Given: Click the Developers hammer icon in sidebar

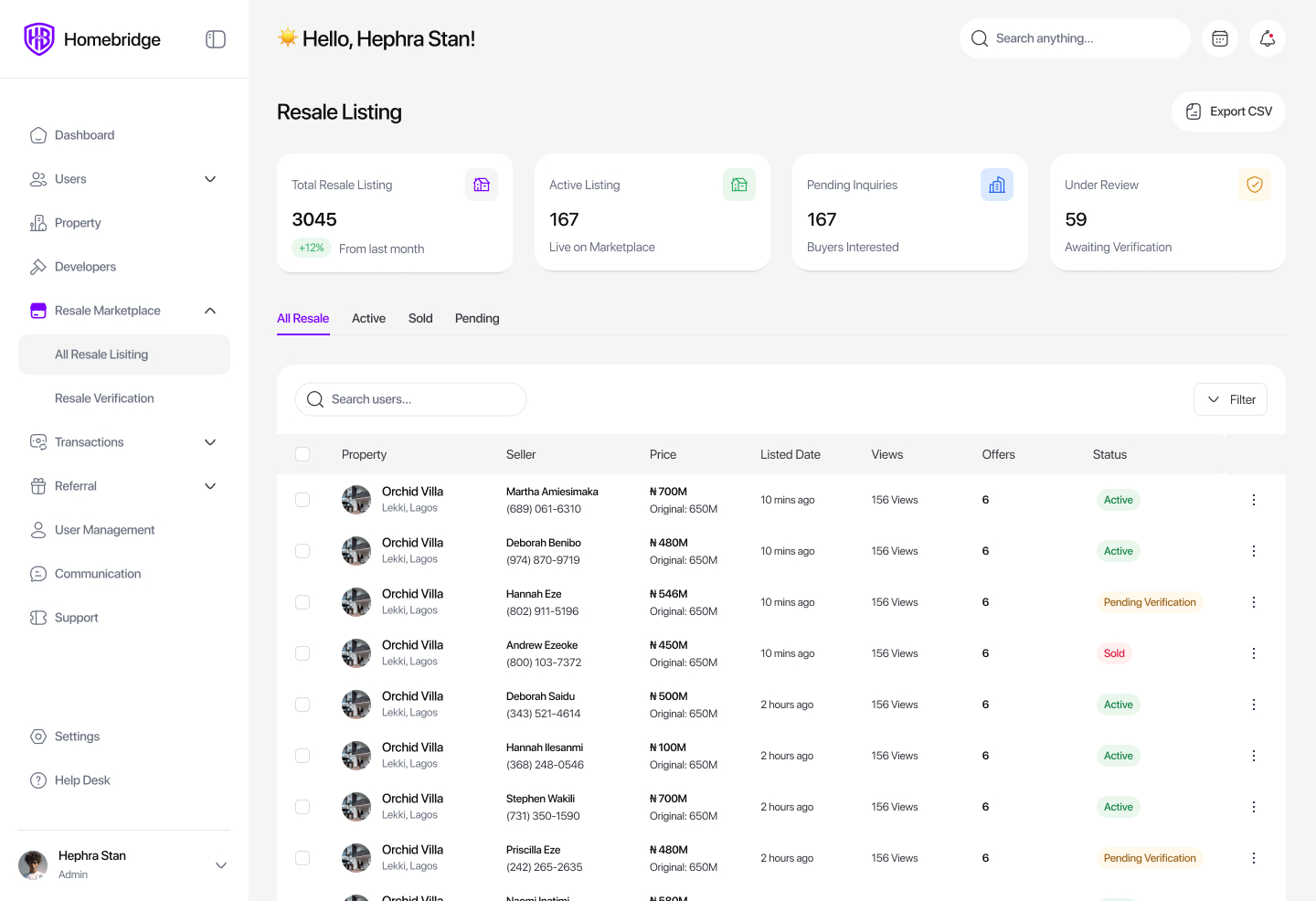Looking at the screenshot, I should click(x=38, y=267).
